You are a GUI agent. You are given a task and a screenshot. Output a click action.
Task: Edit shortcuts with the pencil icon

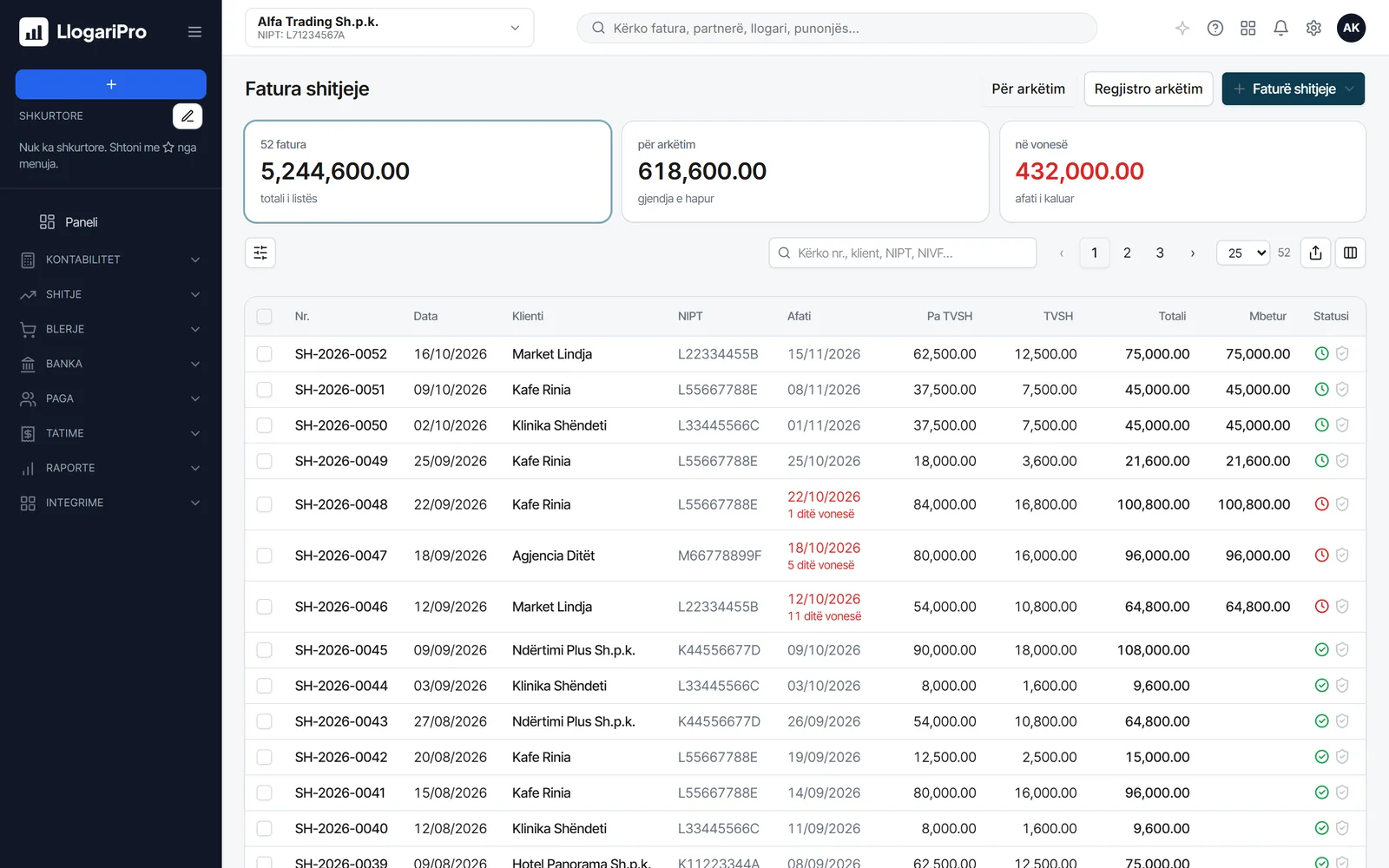click(188, 115)
